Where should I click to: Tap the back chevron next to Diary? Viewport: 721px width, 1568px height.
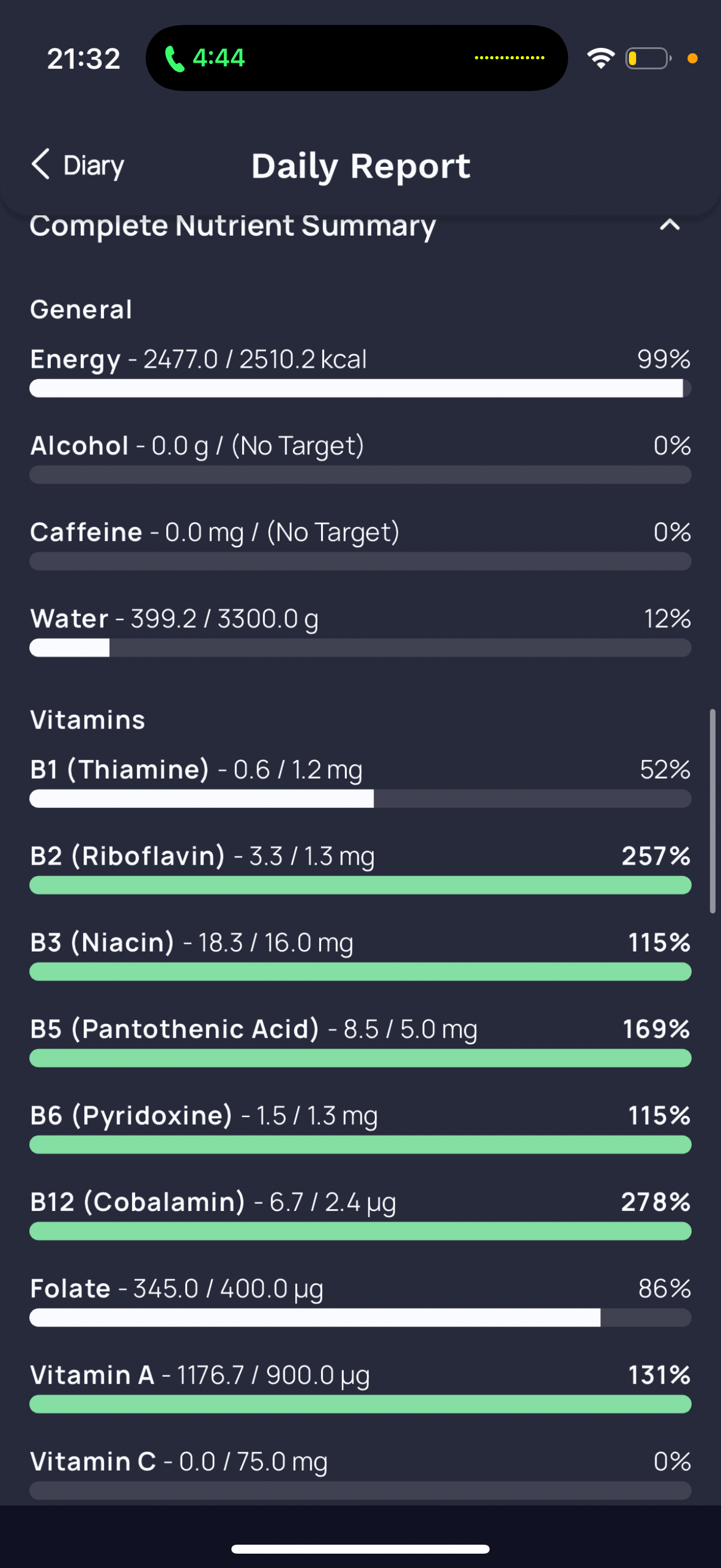[x=41, y=164]
